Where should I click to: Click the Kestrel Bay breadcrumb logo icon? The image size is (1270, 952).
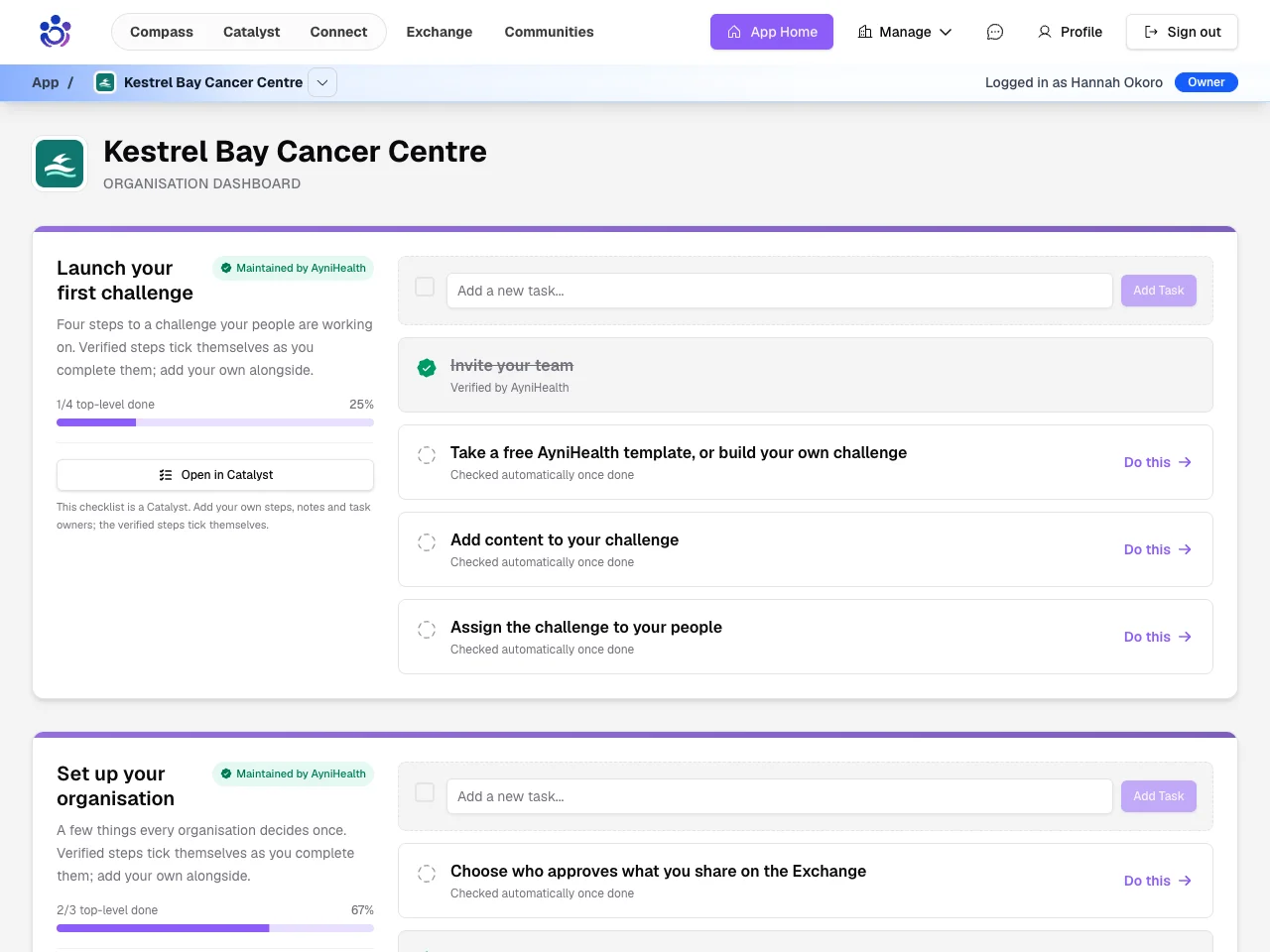[x=105, y=82]
